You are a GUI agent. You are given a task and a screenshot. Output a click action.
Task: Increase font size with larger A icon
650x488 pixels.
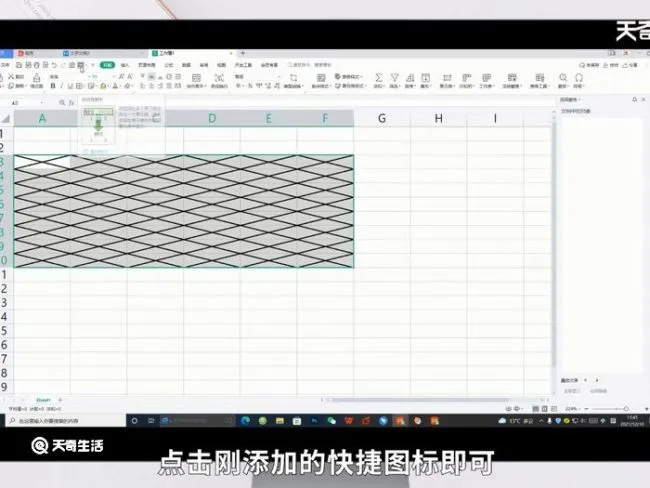pos(121,77)
